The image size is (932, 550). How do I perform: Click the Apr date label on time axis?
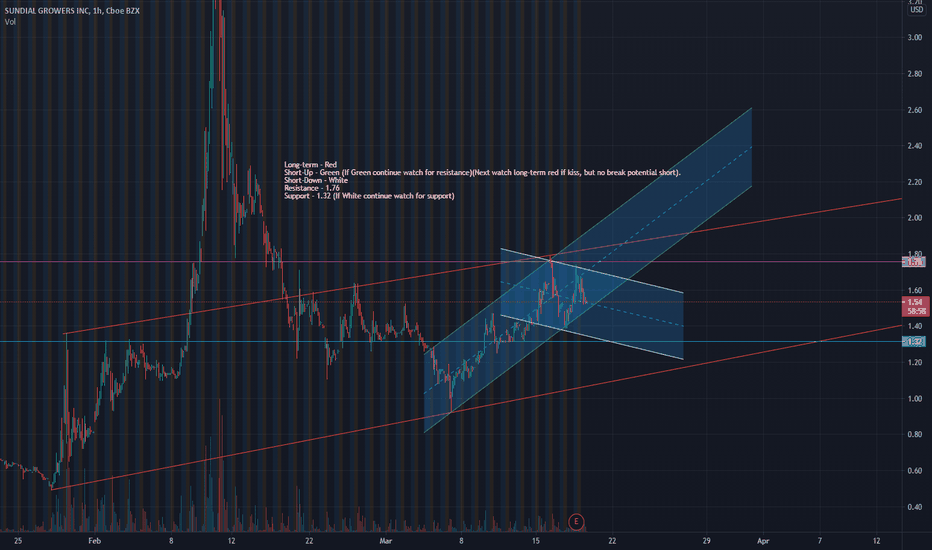[x=763, y=540]
